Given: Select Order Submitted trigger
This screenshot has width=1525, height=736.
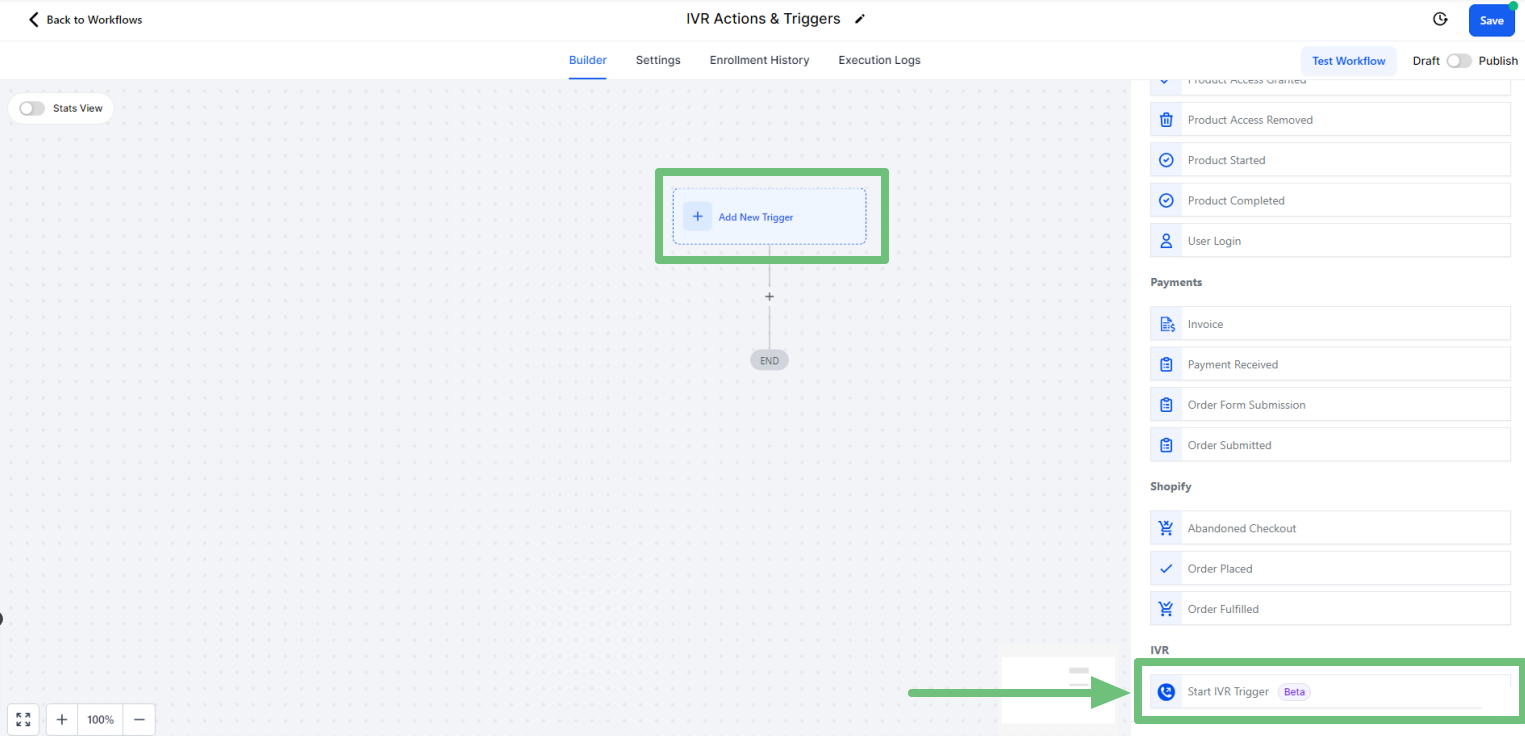Looking at the screenshot, I should [x=1330, y=444].
